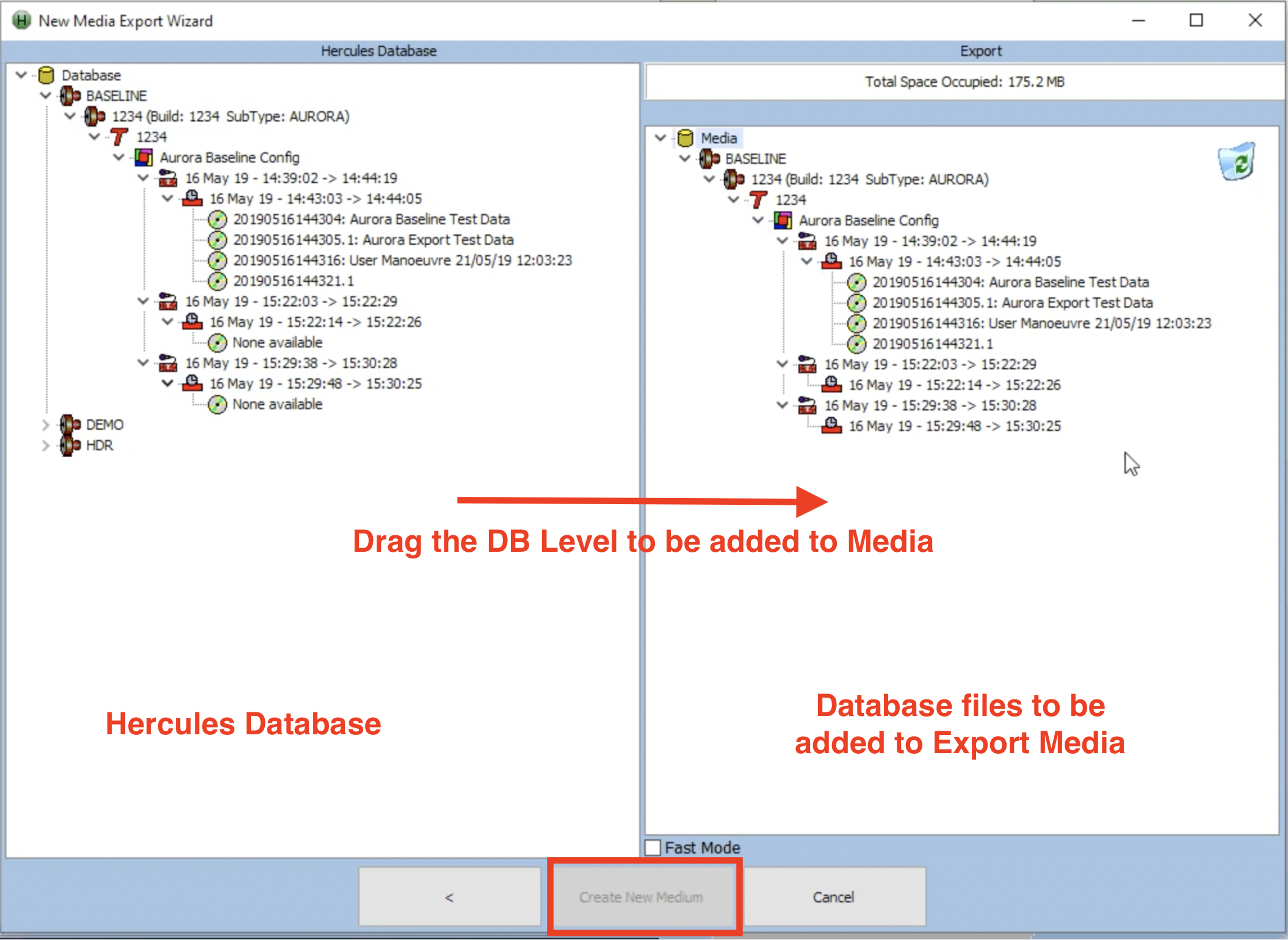Click the Media cylinder icon in Export tree
The image size is (1288, 940).
click(685, 138)
